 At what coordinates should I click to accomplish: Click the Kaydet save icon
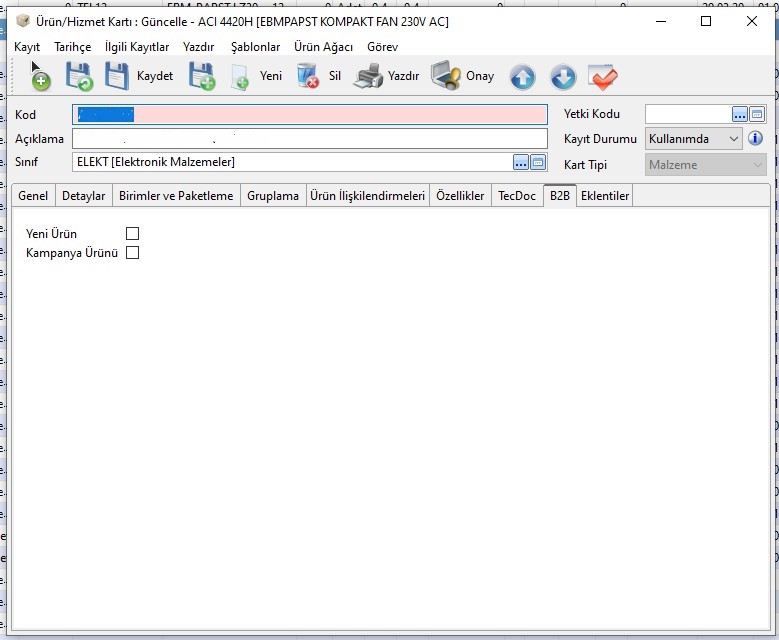pos(118,76)
